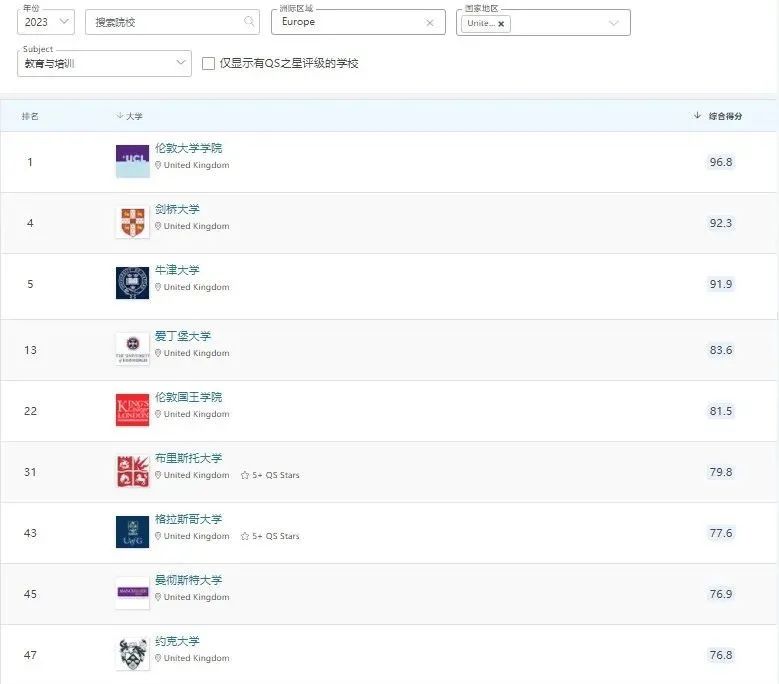Click United Kingdom location under 伦敦大学学院
The height and width of the screenshot is (684, 779).
point(192,165)
